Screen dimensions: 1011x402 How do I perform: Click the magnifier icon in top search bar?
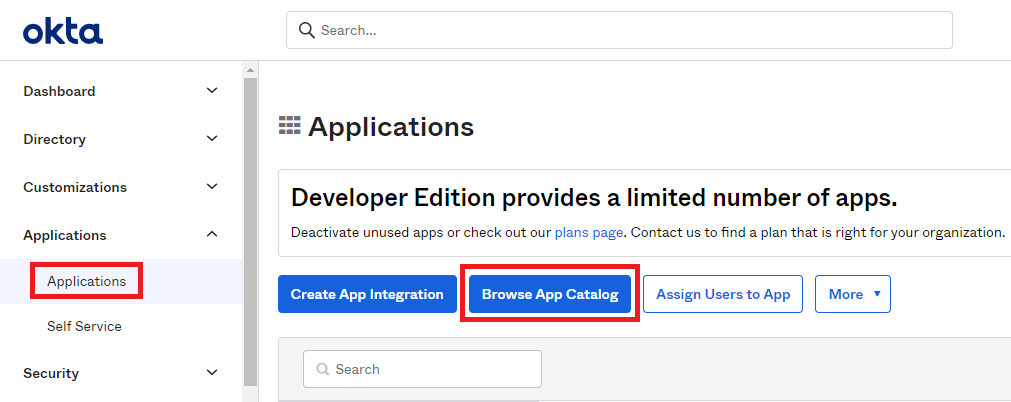coord(307,30)
